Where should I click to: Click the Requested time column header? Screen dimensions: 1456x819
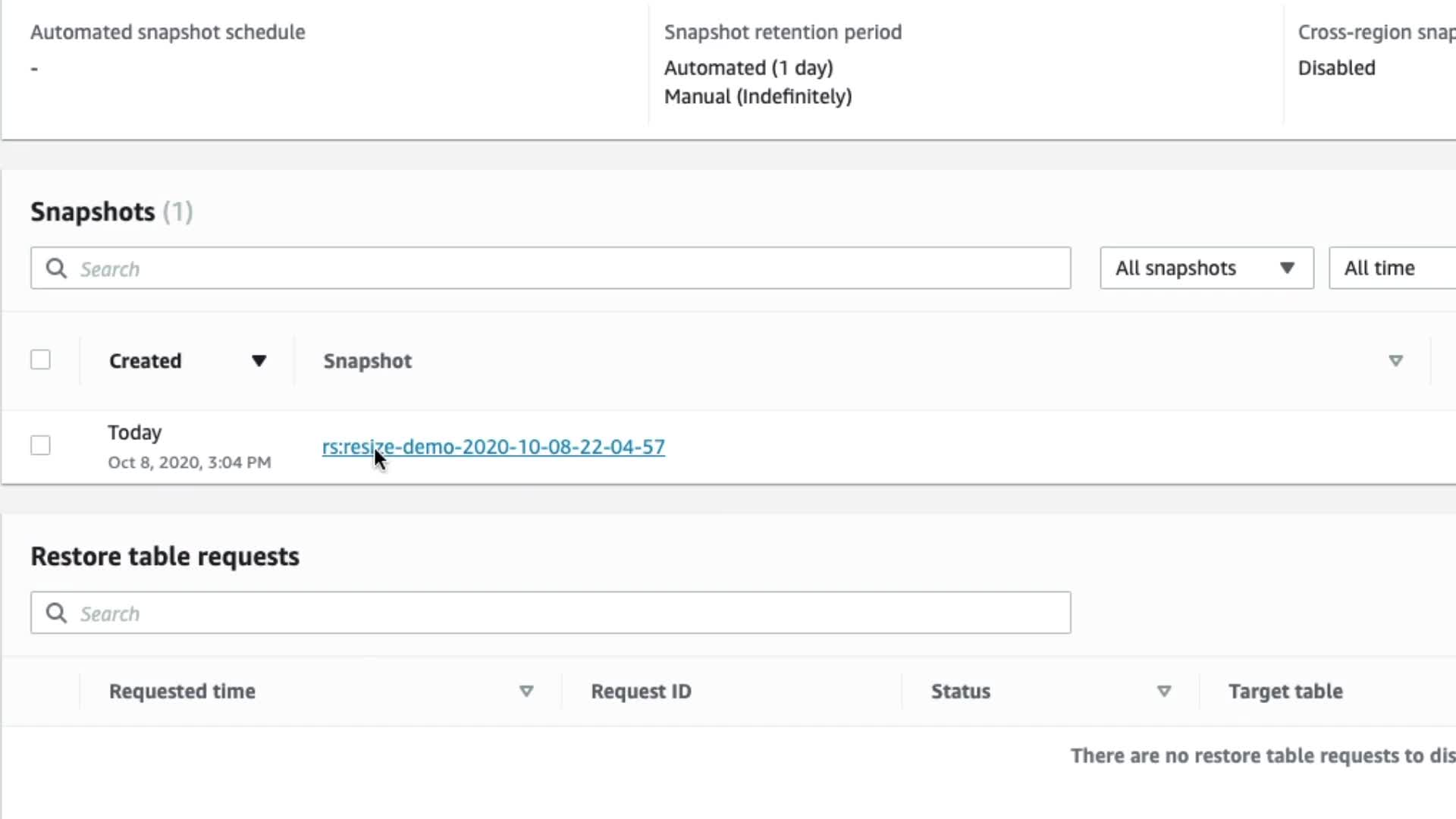pyautogui.click(x=182, y=692)
